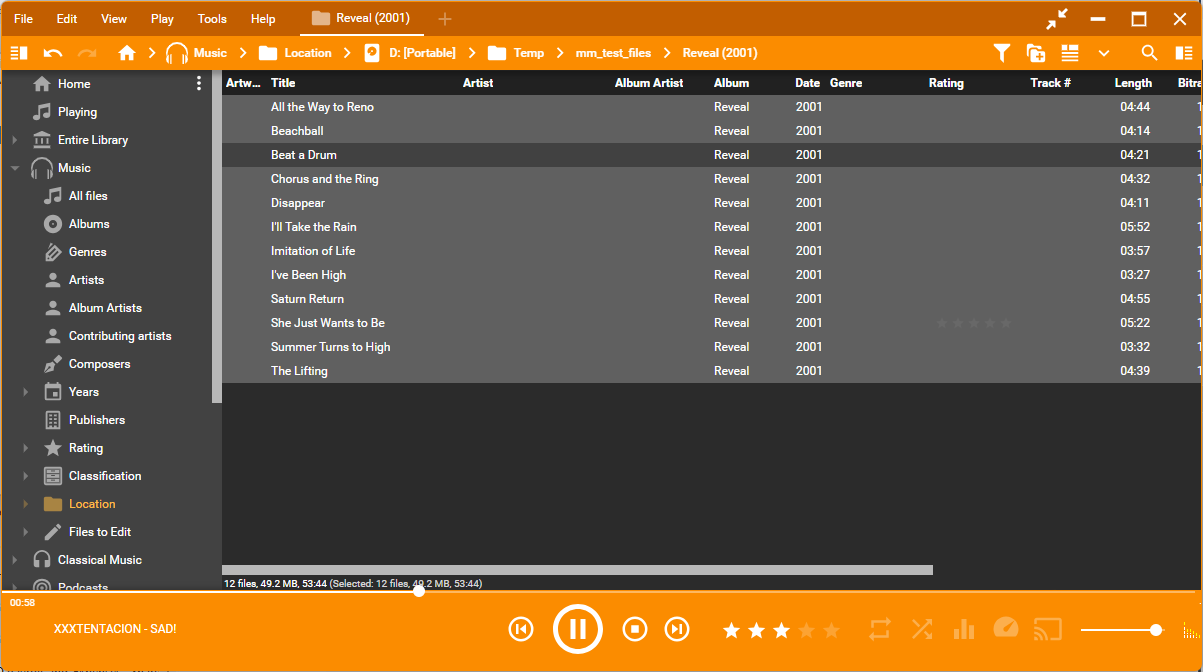Open the speed gauge icon in player
1203x672 pixels.
pos(1005,628)
